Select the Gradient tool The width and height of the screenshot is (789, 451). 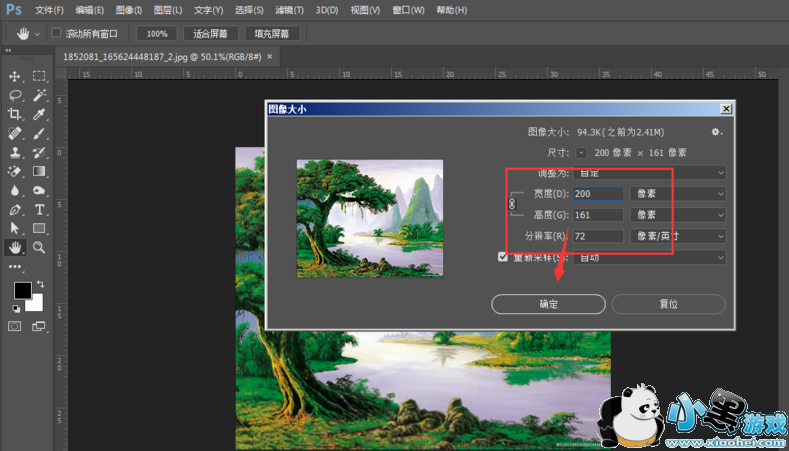[x=39, y=172]
